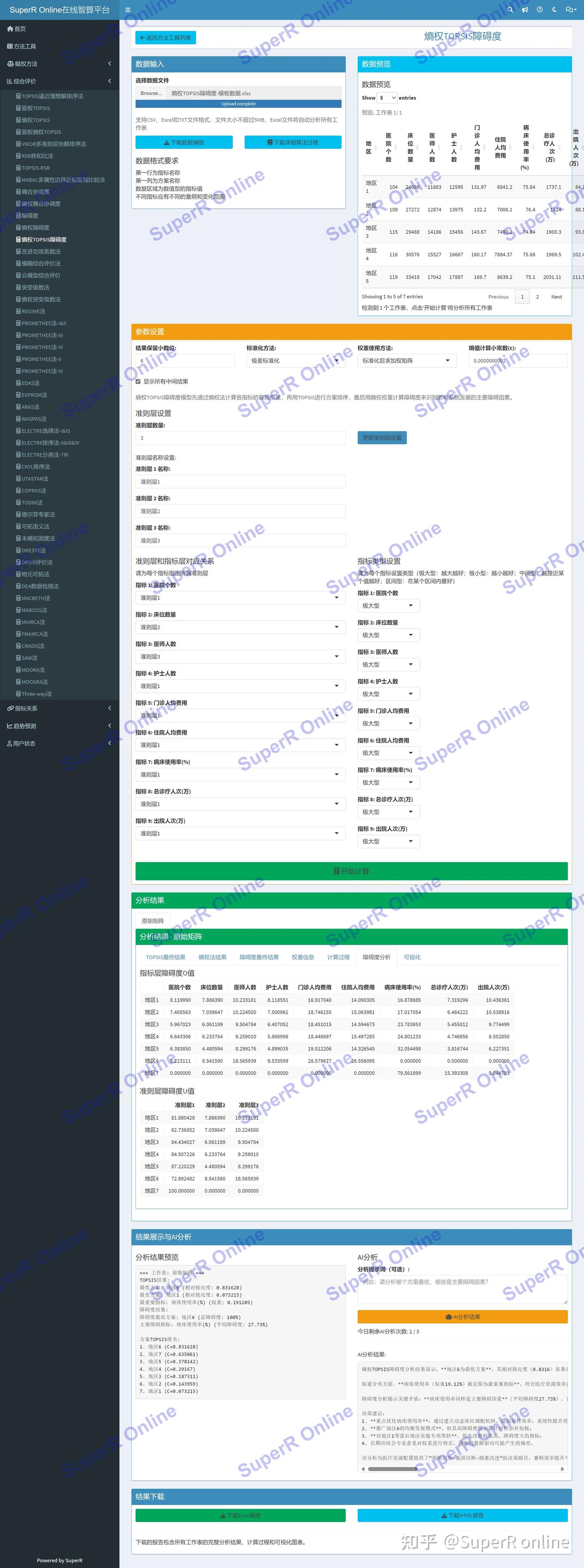Open the Show entries count dropdown
Screen dimensions: 584x1568
point(388,98)
